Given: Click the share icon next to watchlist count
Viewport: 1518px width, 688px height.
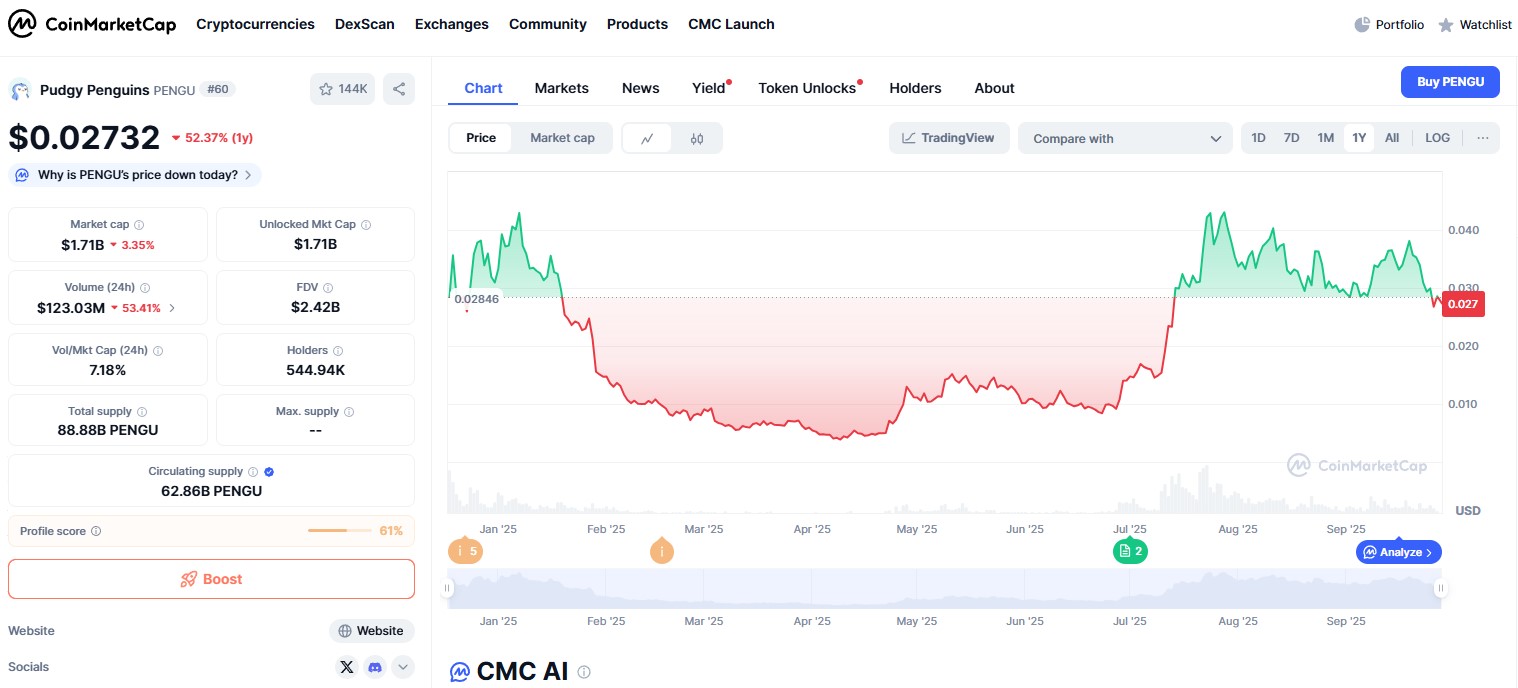Looking at the screenshot, I should 398,89.
